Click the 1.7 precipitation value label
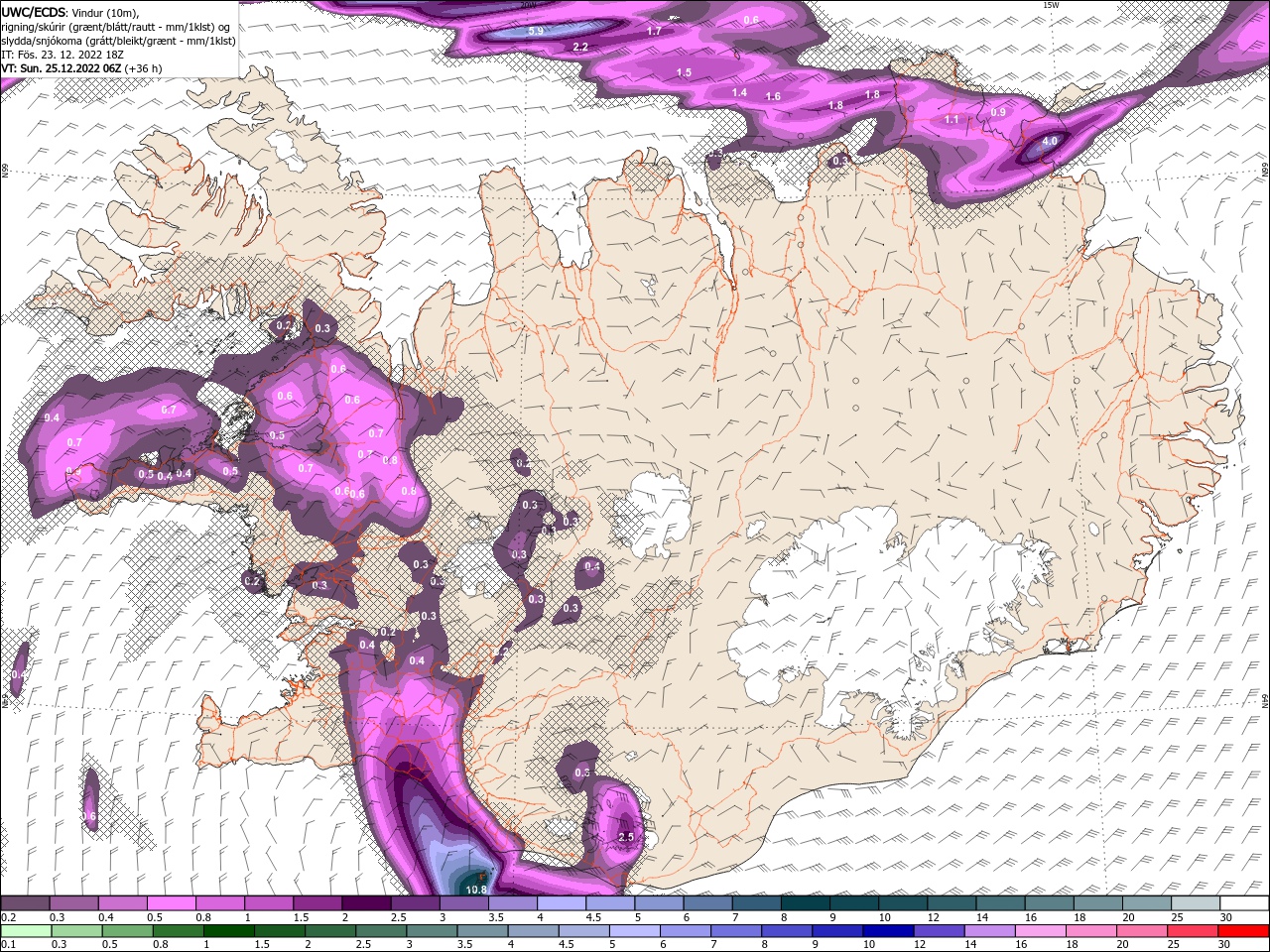Viewport: 1270px width, 952px height. [x=654, y=31]
